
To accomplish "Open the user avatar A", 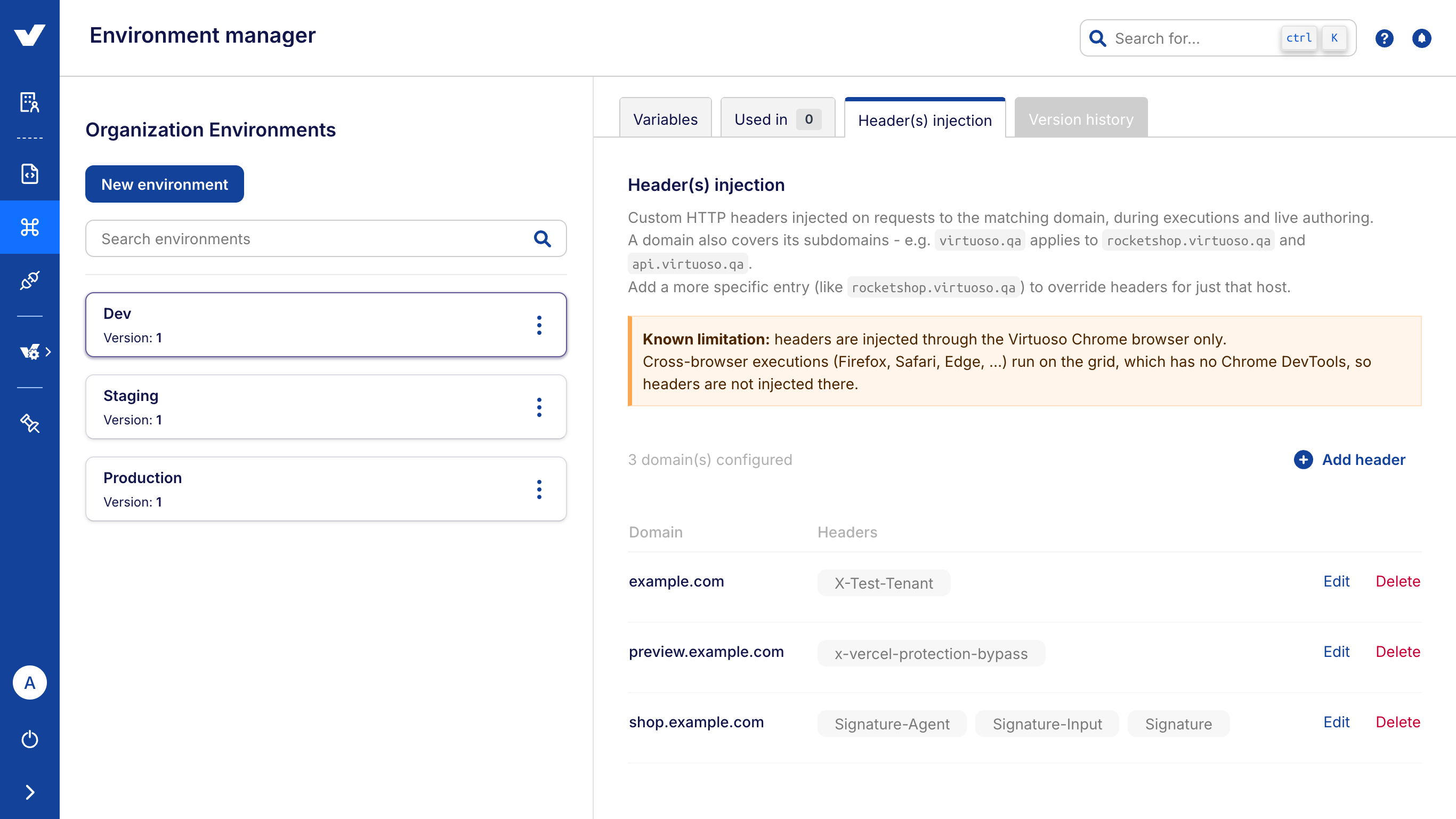I will (x=29, y=682).
